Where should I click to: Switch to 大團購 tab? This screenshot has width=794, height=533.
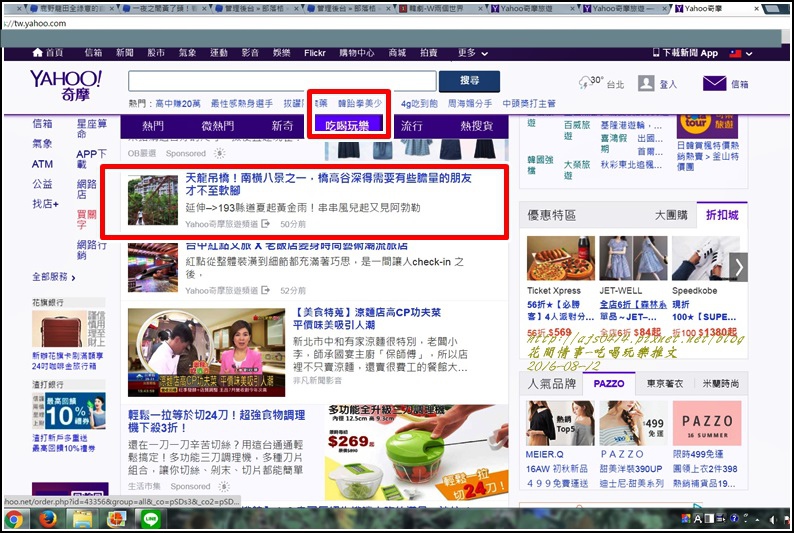[x=671, y=215]
